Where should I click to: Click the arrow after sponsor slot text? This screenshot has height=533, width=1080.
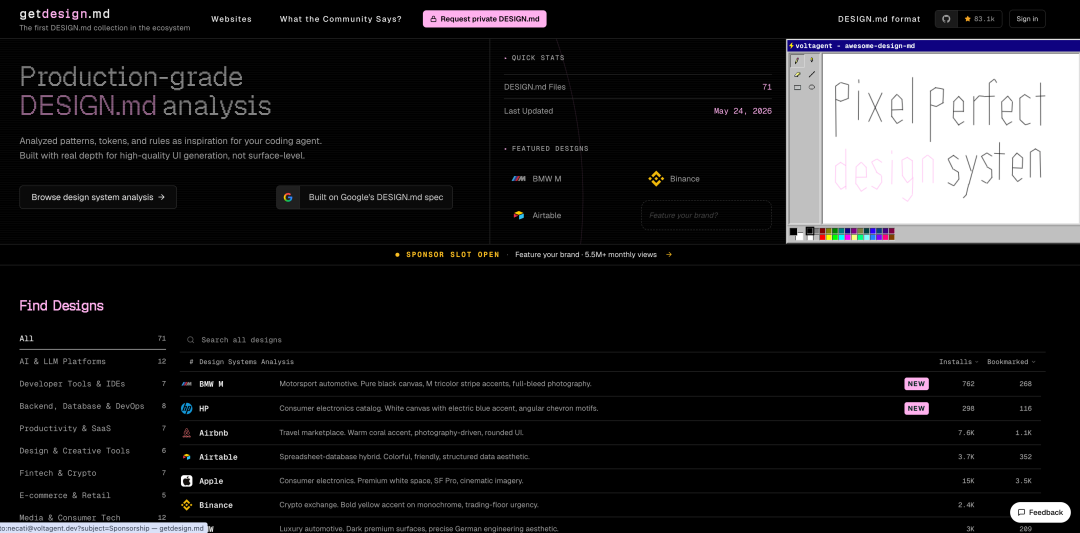point(669,254)
